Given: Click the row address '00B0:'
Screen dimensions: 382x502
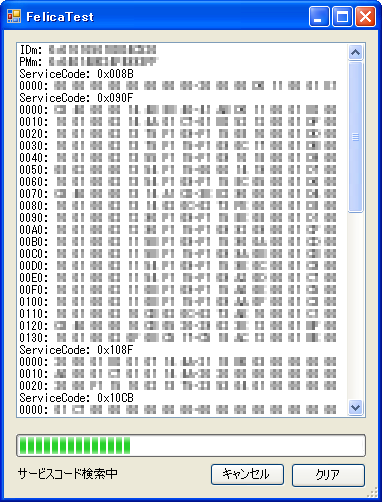Looking at the screenshot, I should pyautogui.click(x=34, y=242).
